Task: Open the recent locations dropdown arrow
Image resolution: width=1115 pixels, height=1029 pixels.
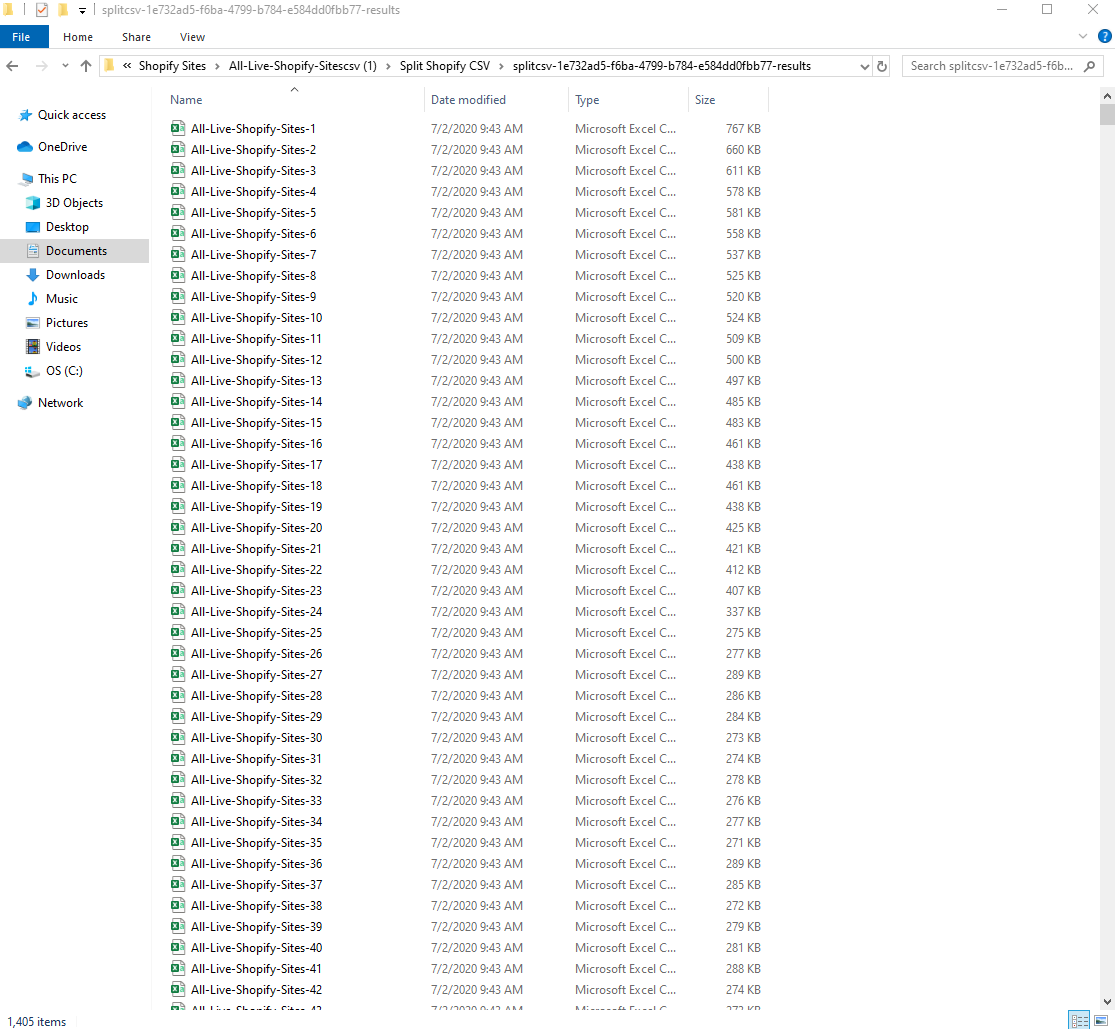Action: click(x=65, y=66)
